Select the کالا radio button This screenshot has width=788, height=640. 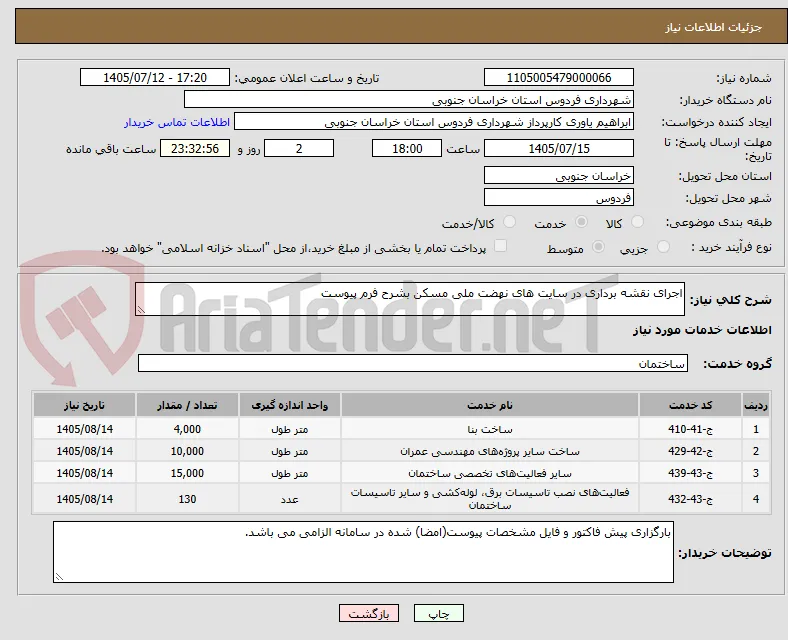pyautogui.click(x=637, y=222)
